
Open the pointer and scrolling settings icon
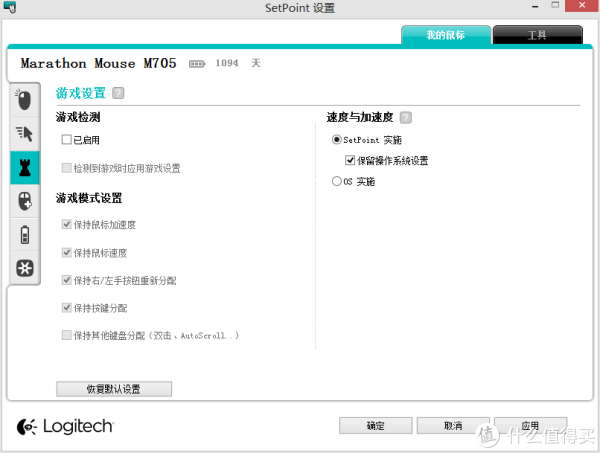tap(24, 134)
